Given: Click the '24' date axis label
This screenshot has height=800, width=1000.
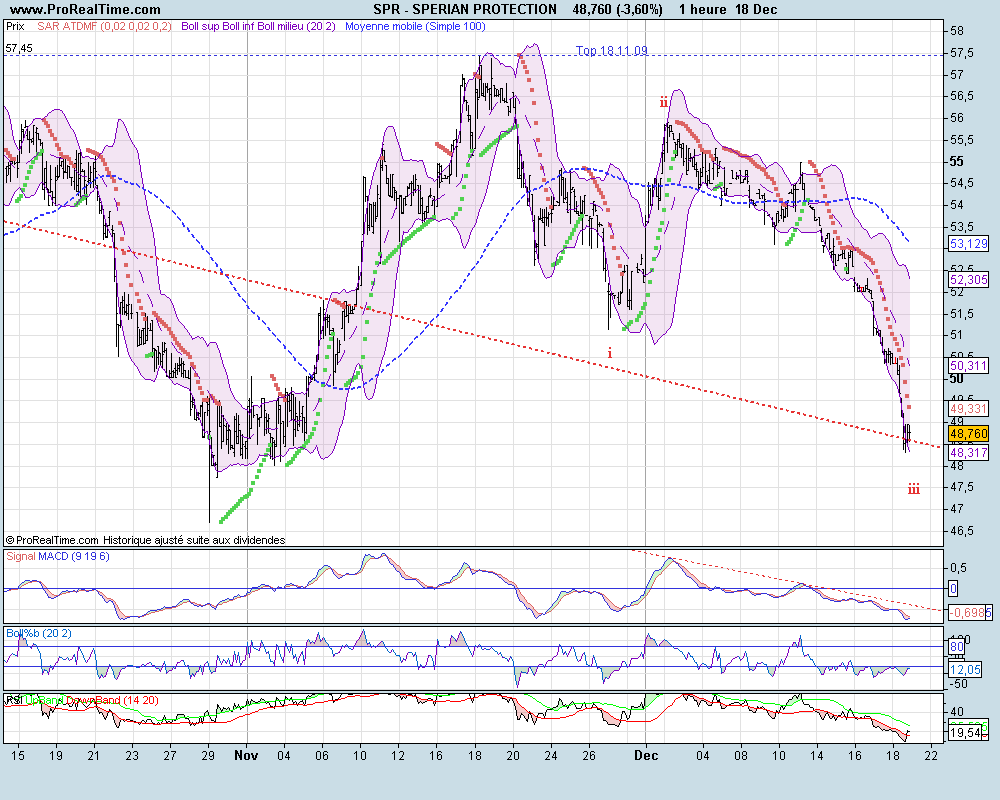Looking at the screenshot, I should coord(551,756).
